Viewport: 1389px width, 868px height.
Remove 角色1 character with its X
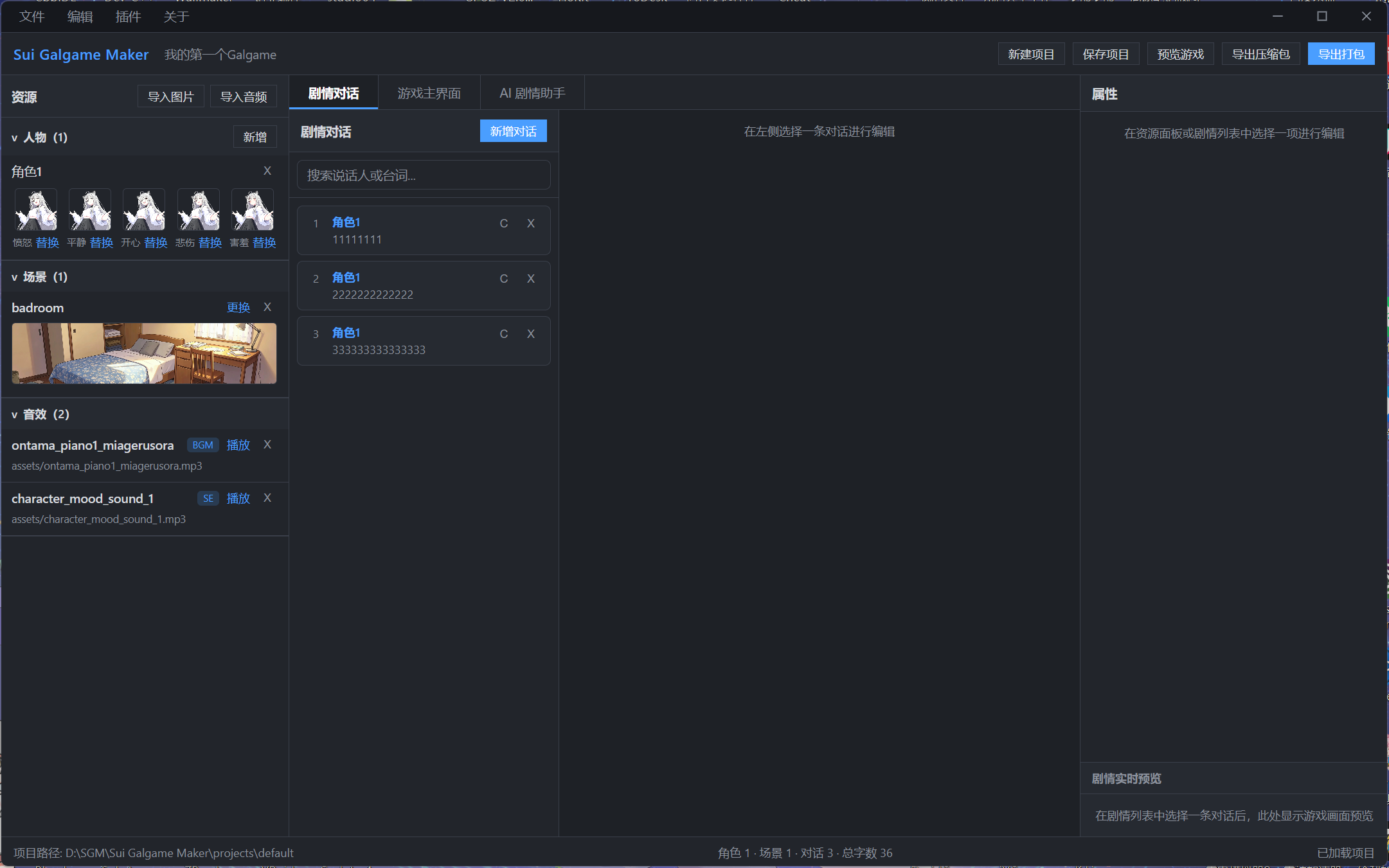point(267,171)
